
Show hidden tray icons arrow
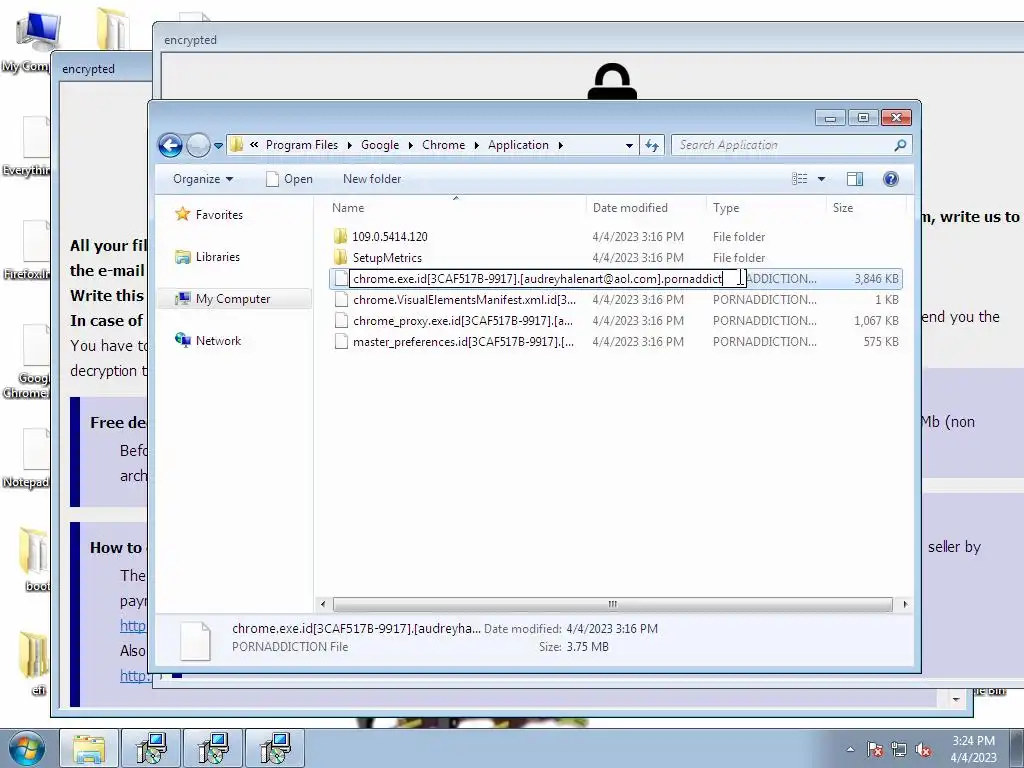pos(850,749)
